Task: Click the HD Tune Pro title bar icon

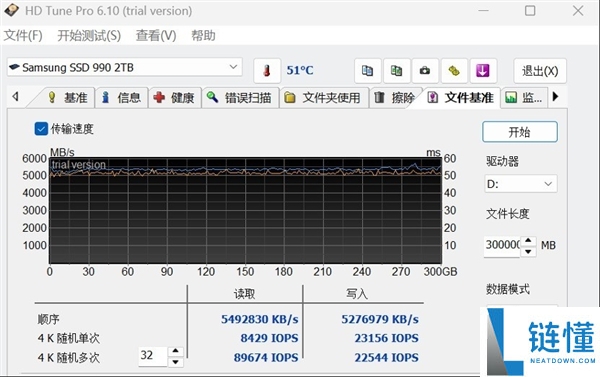Action: tap(11, 11)
